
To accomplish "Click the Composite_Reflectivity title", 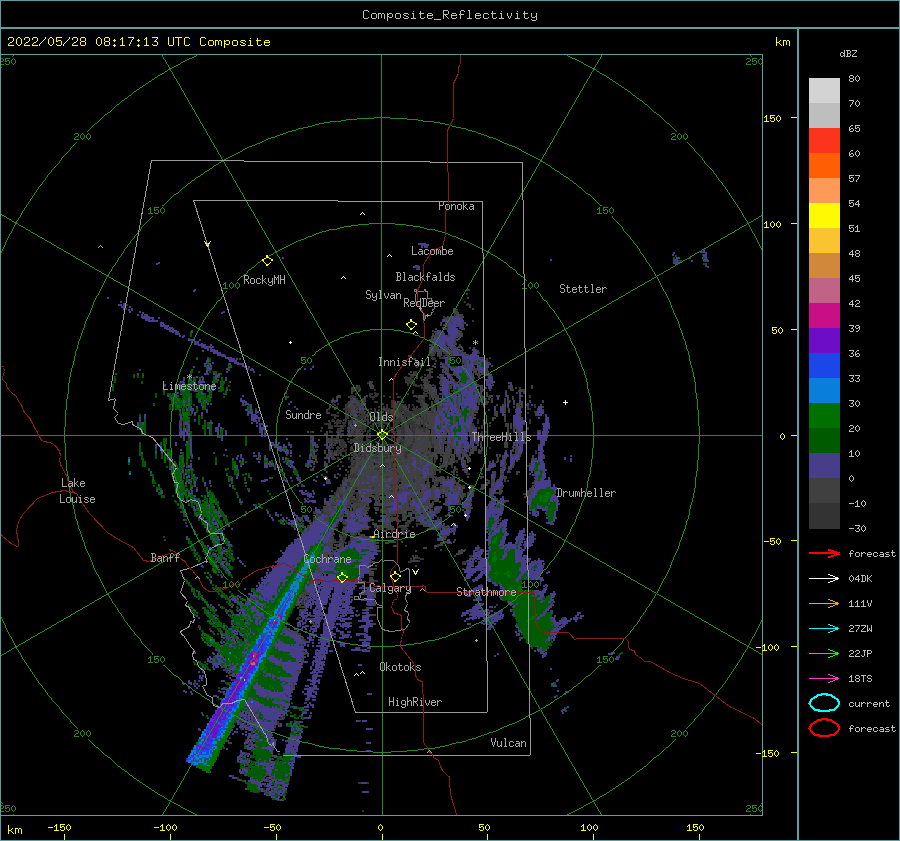I will click(x=449, y=15).
